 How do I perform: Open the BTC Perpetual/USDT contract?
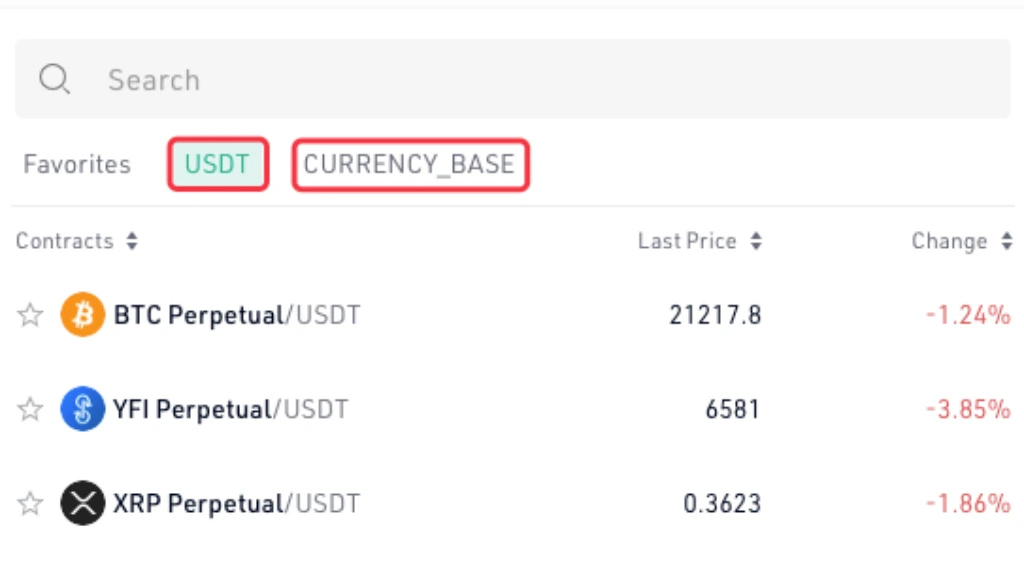[237, 315]
